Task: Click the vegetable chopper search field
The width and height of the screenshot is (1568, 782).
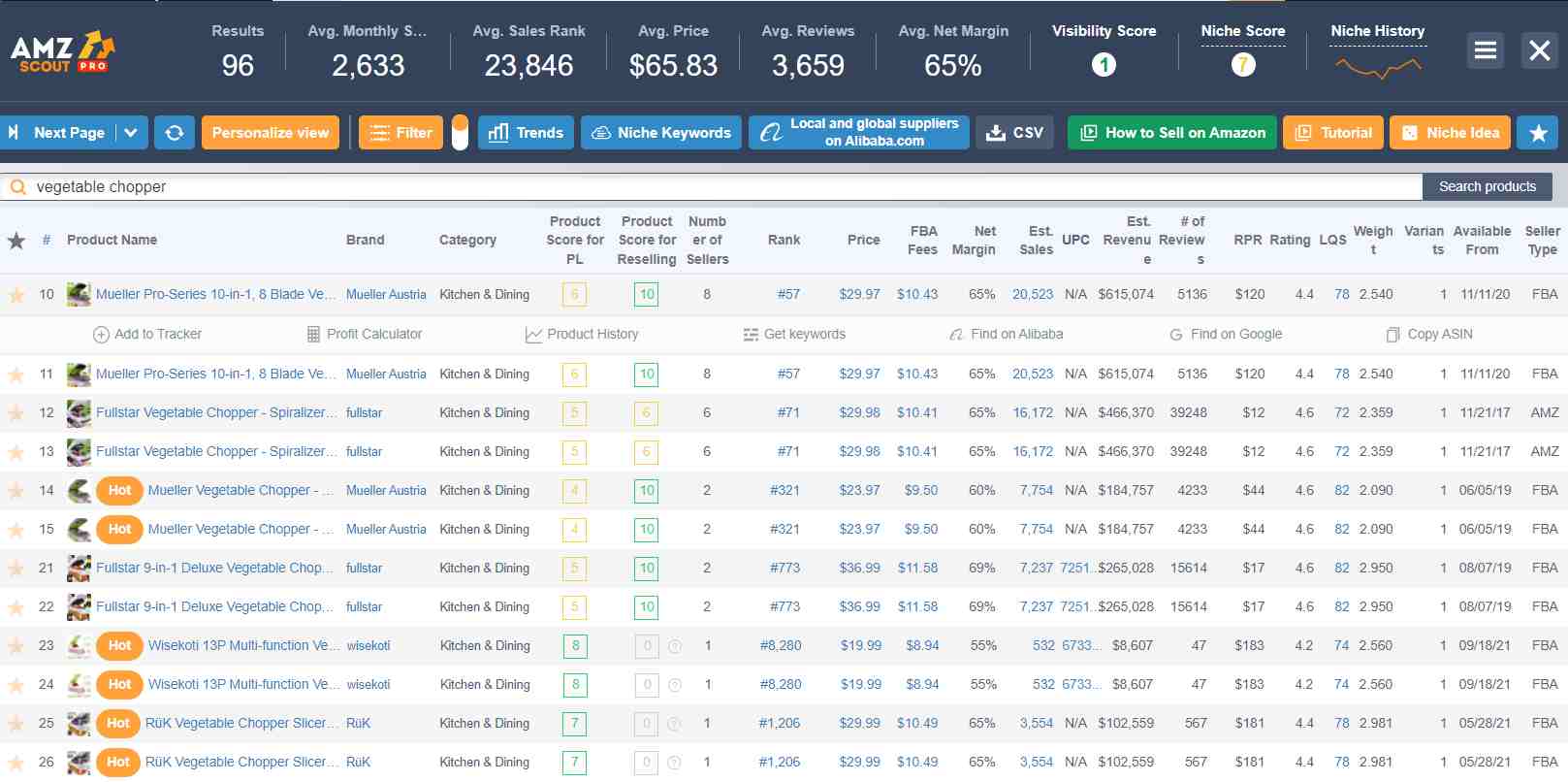Action: coord(713,187)
